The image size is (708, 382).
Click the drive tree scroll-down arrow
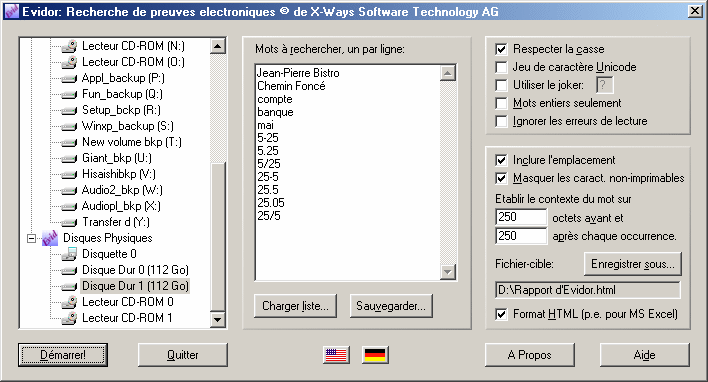coord(218,320)
